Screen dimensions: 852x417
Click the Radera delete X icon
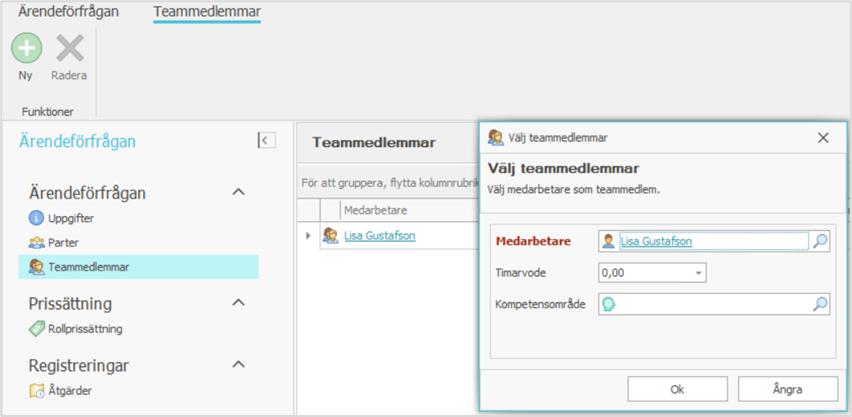[69, 48]
